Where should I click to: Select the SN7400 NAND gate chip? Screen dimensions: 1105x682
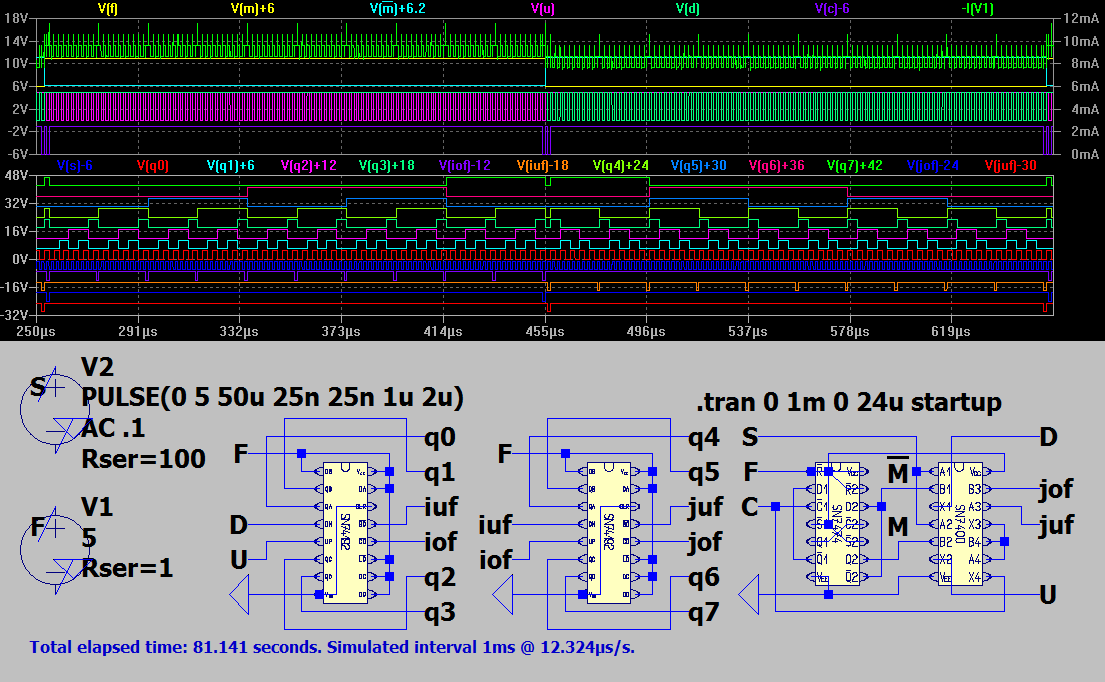click(x=962, y=523)
